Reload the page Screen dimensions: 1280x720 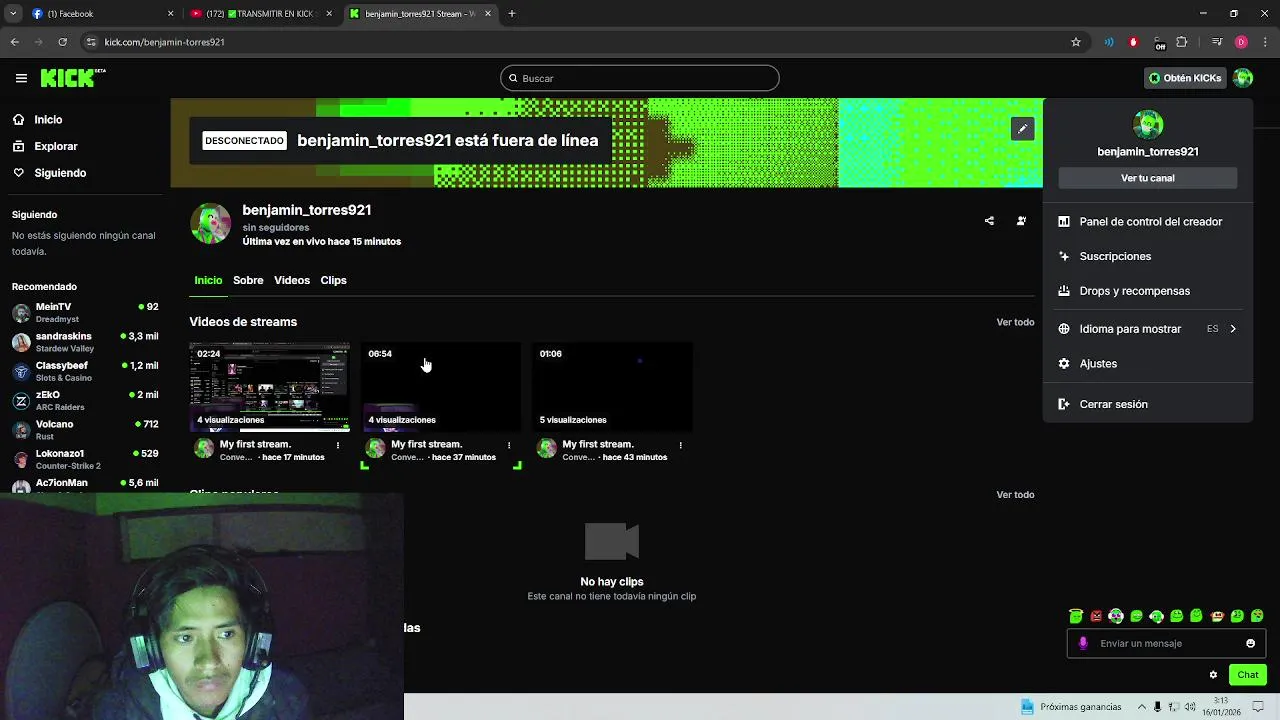click(x=62, y=42)
